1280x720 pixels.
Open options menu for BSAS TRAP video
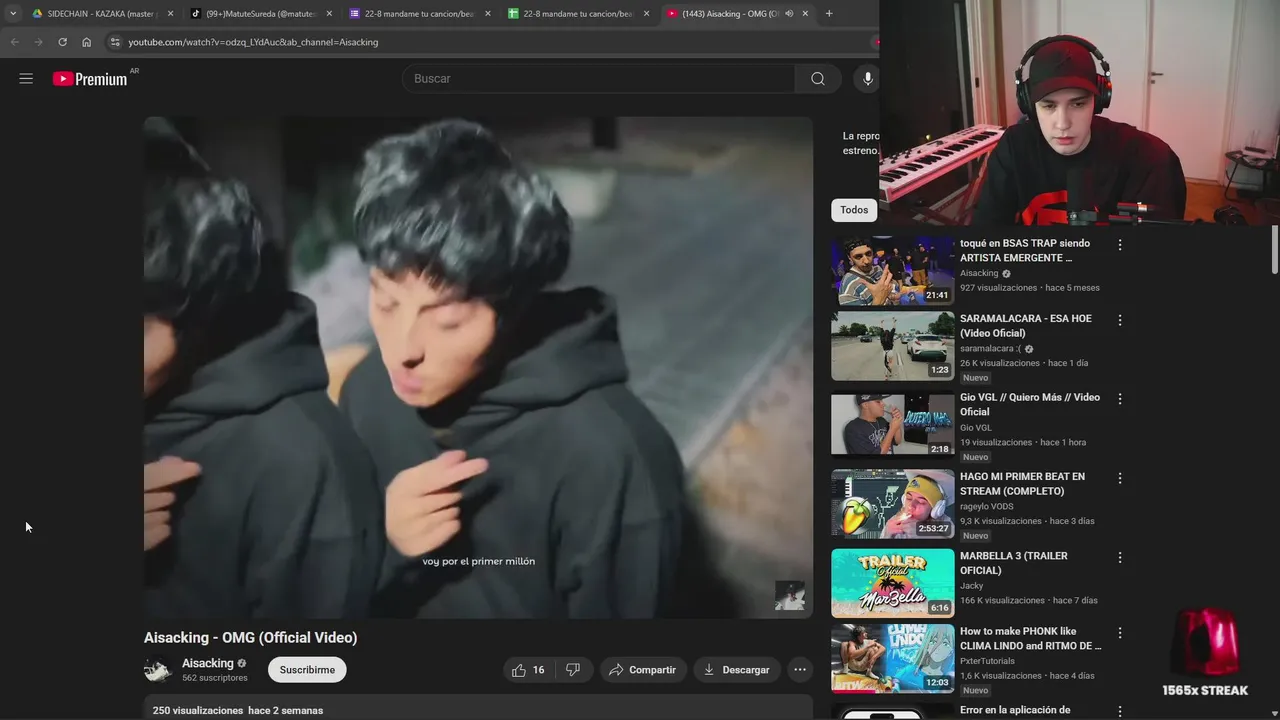pyautogui.click(x=1119, y=244)
